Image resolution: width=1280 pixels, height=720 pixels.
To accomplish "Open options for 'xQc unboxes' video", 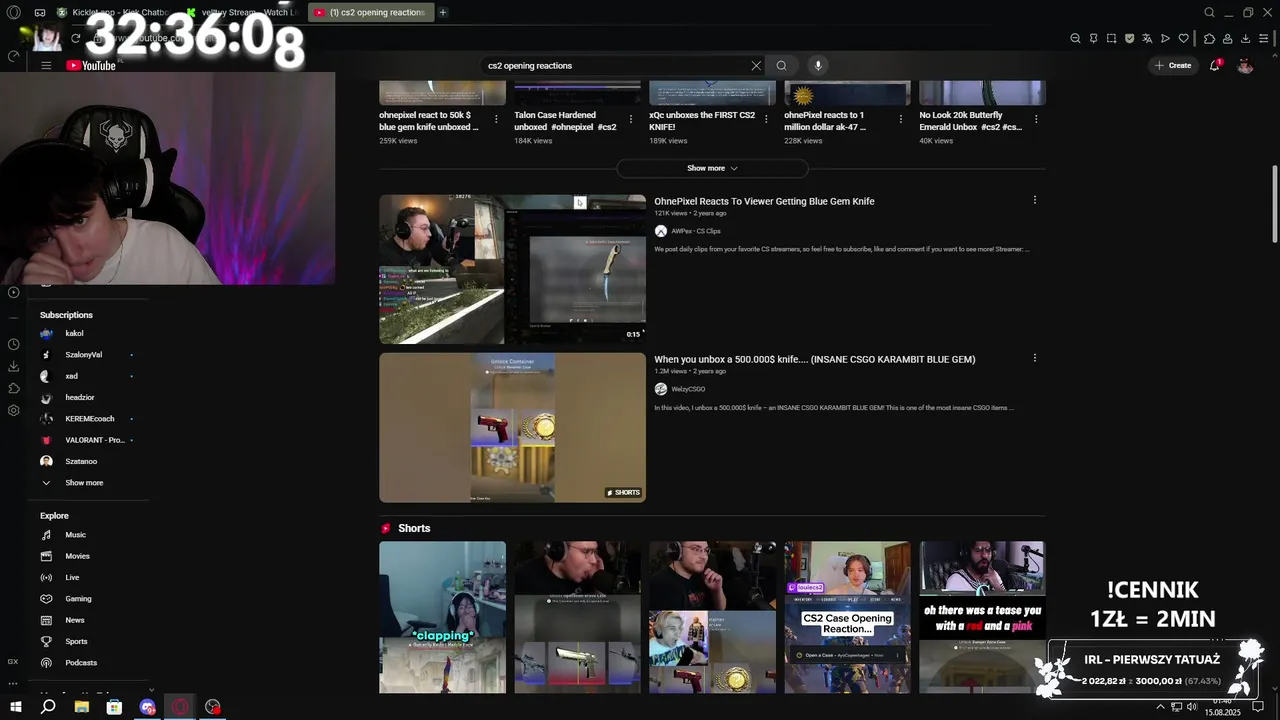I will pos(766,119).
